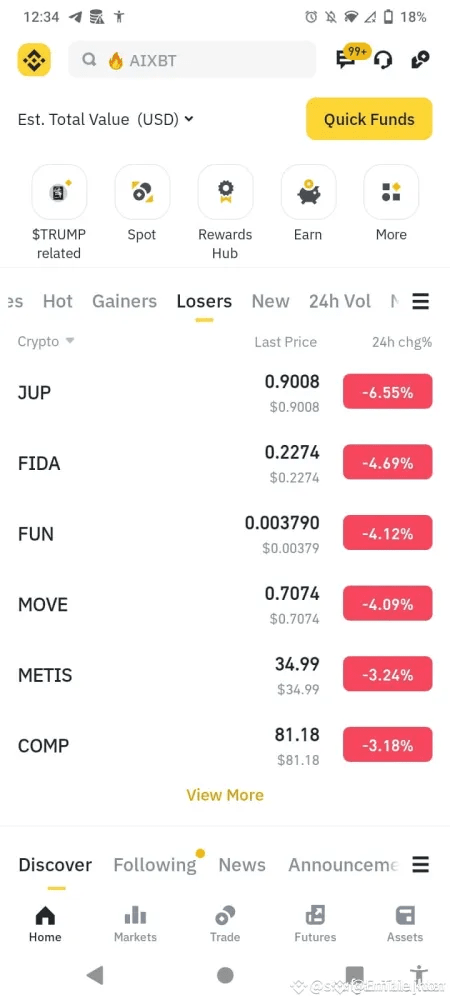Open the Rewards Hub icon
The image size is (450, 1000).
pos(225,192)
